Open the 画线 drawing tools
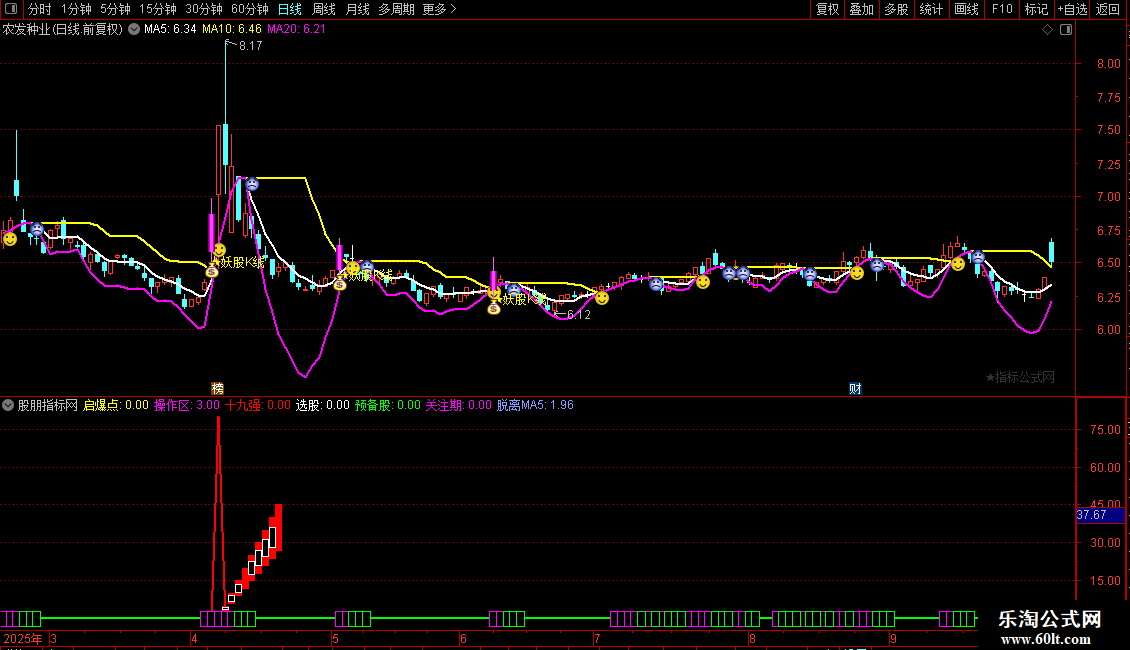 coord(966,9)
